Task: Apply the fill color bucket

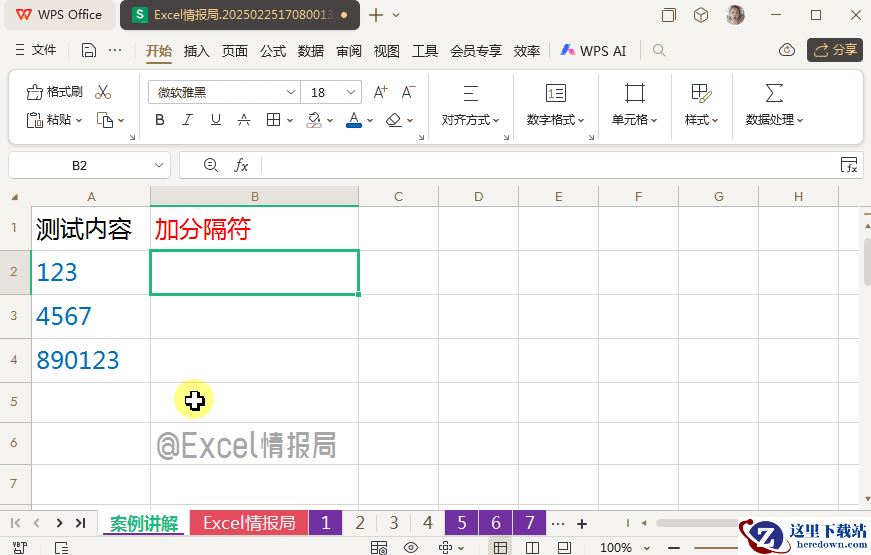Action: 314,119
